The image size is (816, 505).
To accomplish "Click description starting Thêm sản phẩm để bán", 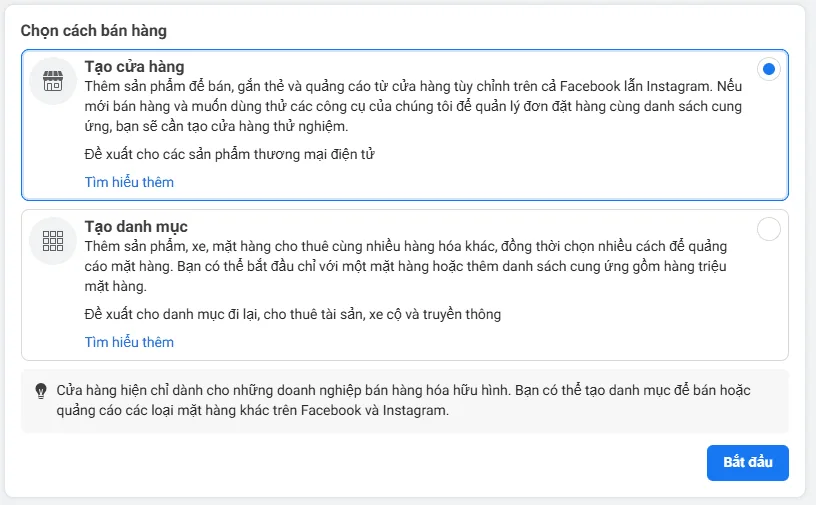I will tap(413, 106).
